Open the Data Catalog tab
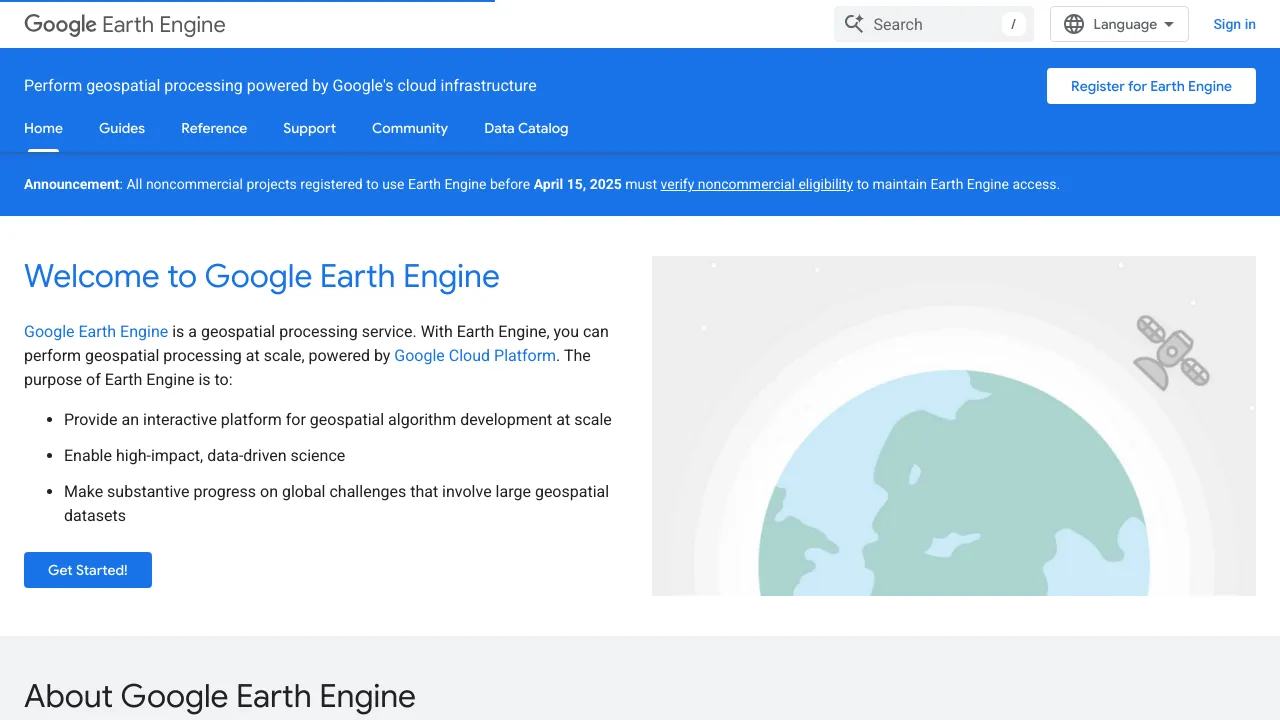 pyautogui.click(x=526, y=128)
